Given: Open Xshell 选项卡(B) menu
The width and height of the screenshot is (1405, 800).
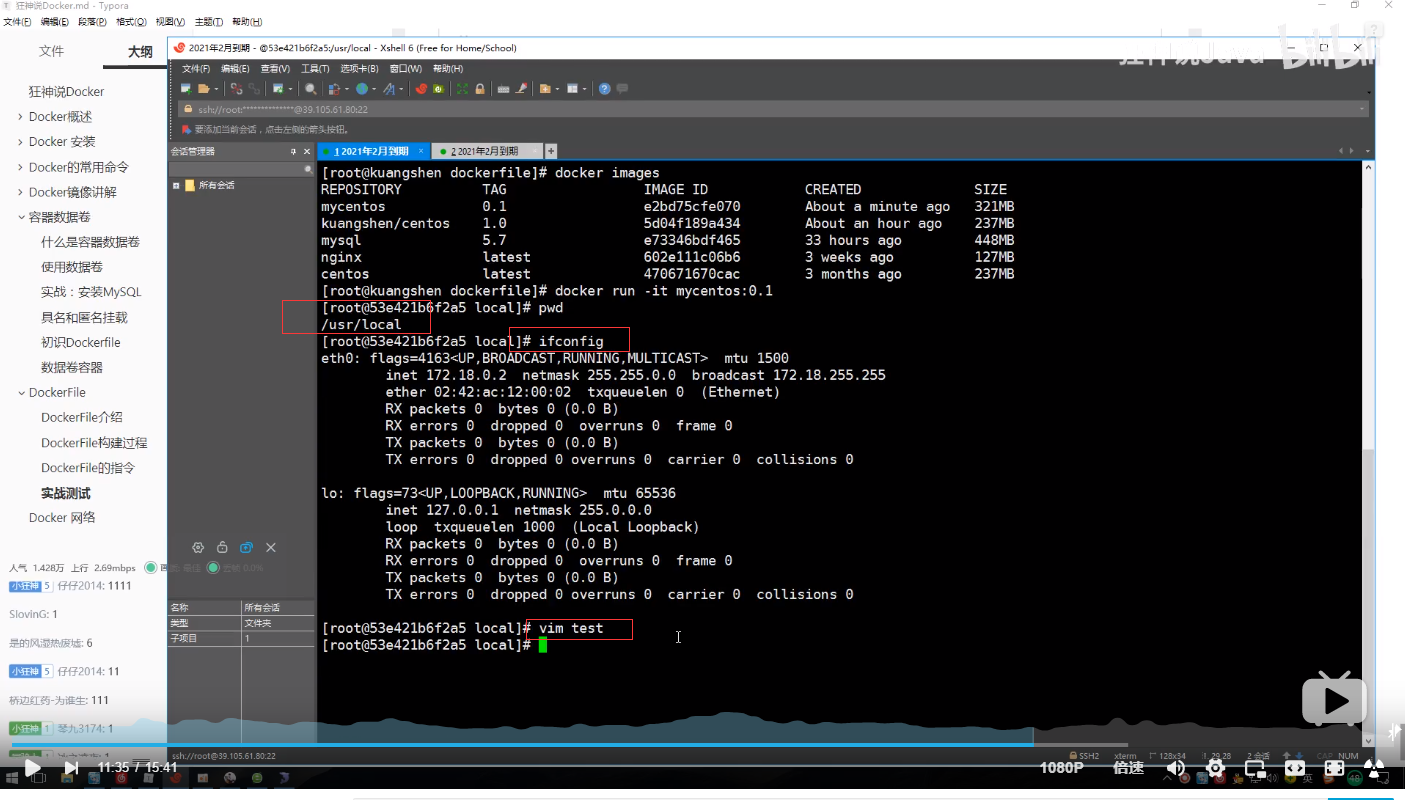Looking at the screenshot, I should [x=359, y=69].
